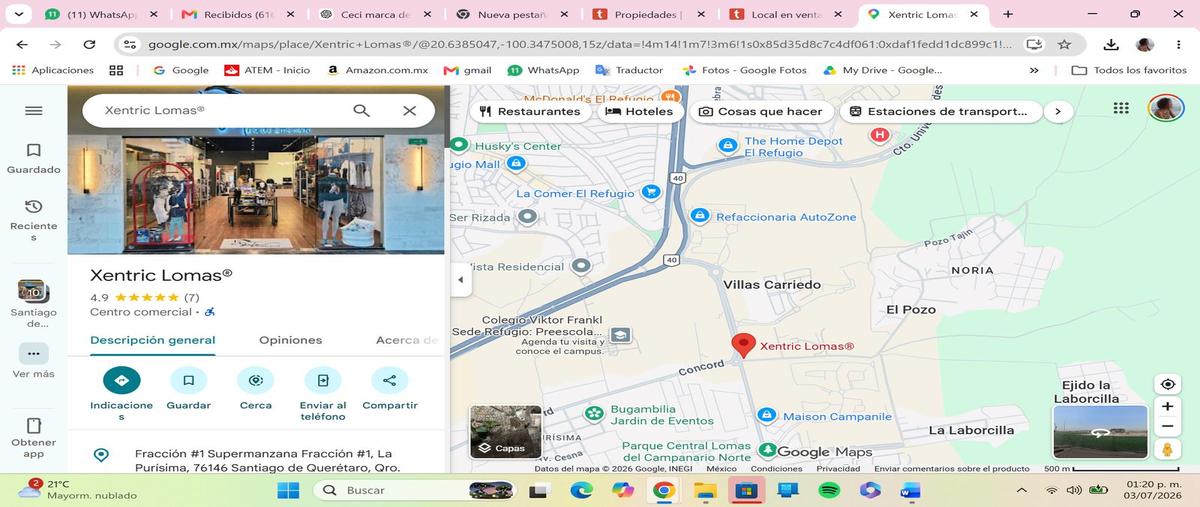Zoom in with the plus button
This screenshot has height=507, width=1200.
[1166, 407]
